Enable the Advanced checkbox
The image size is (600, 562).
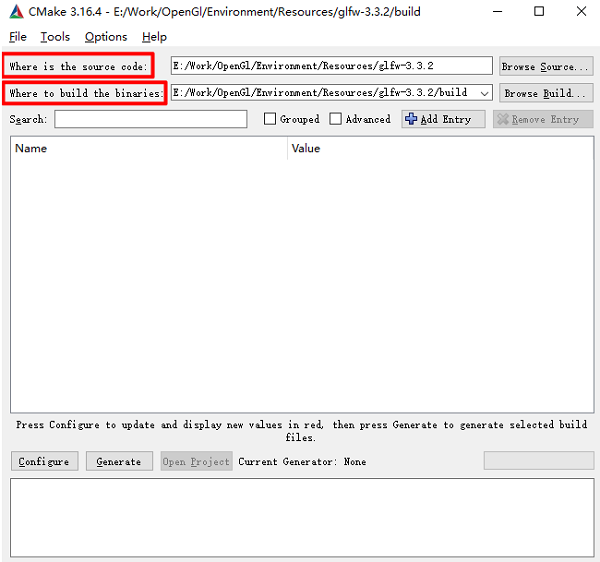pos(336,119)
